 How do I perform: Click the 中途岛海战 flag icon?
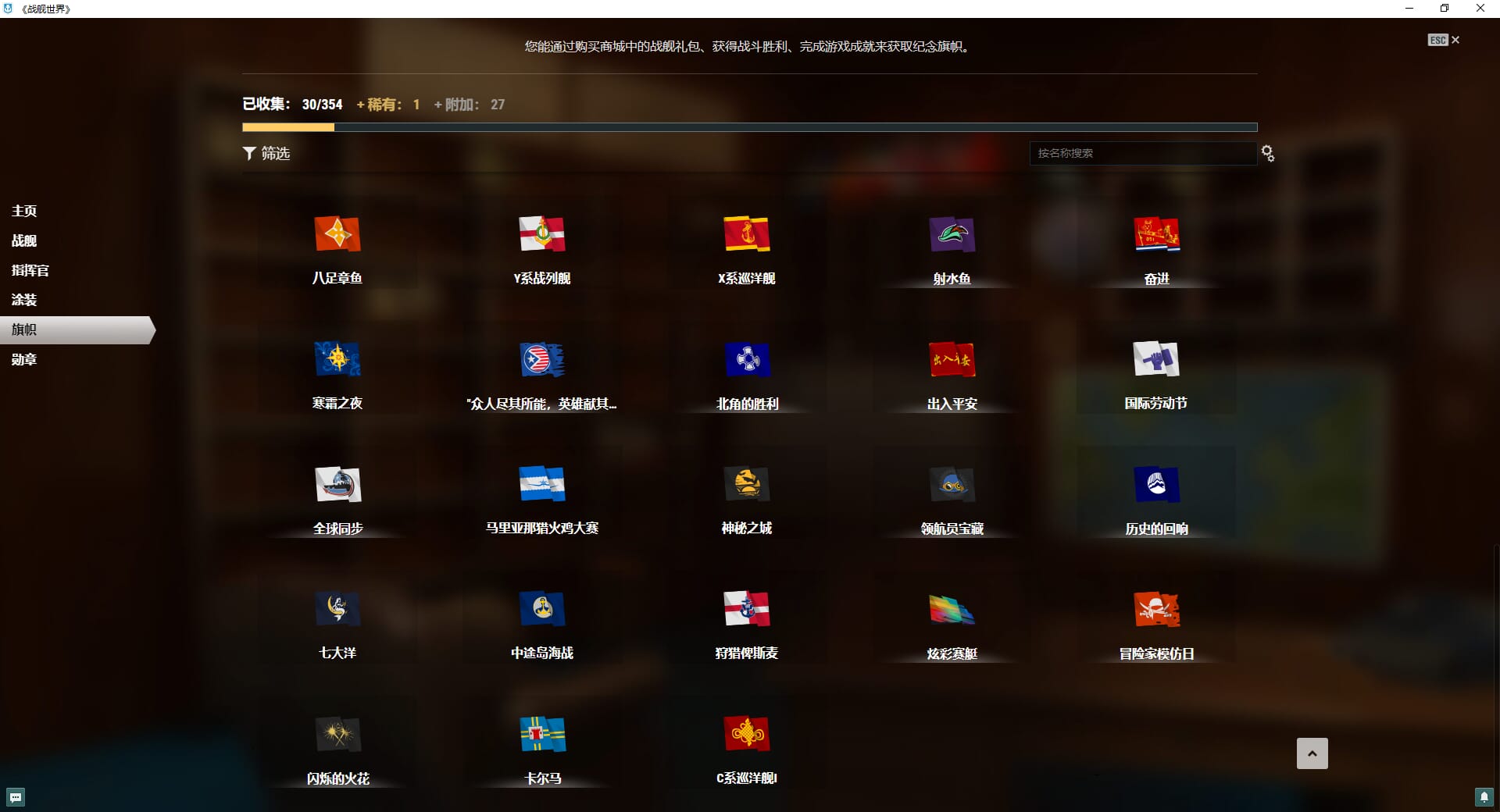tap(541, 610)
